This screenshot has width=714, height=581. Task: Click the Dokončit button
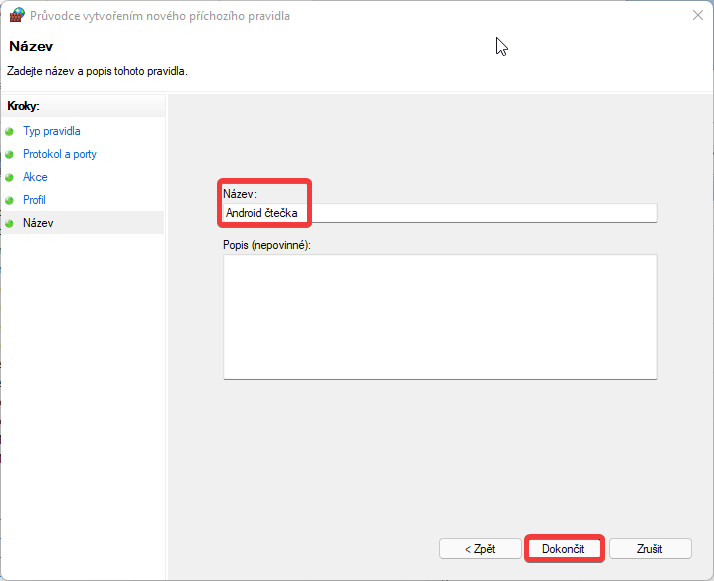click(x=565, y=549)
